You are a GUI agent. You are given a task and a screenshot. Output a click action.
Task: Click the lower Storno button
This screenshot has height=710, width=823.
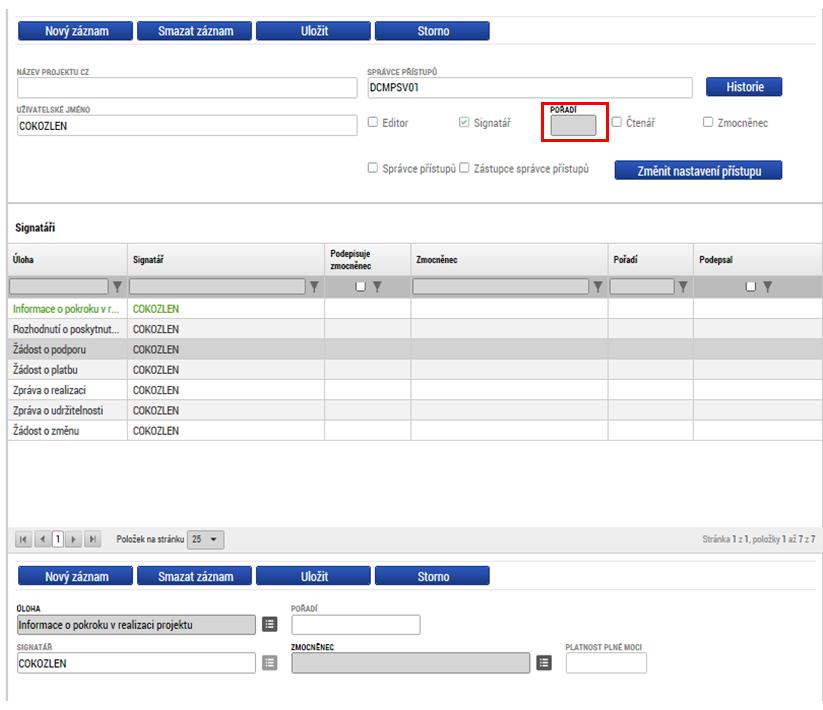[432, 576]
